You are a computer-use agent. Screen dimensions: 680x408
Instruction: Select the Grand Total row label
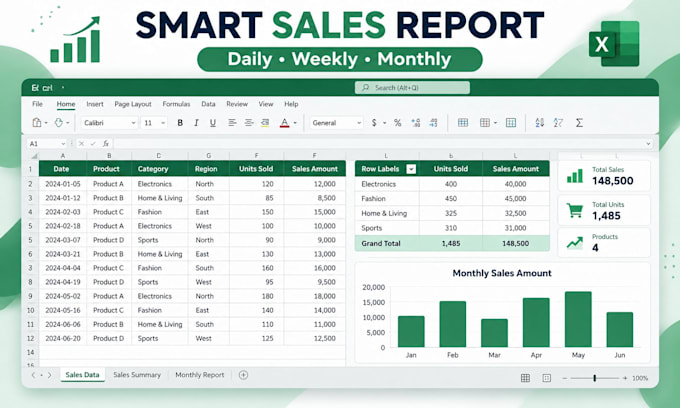click(381, 244)
